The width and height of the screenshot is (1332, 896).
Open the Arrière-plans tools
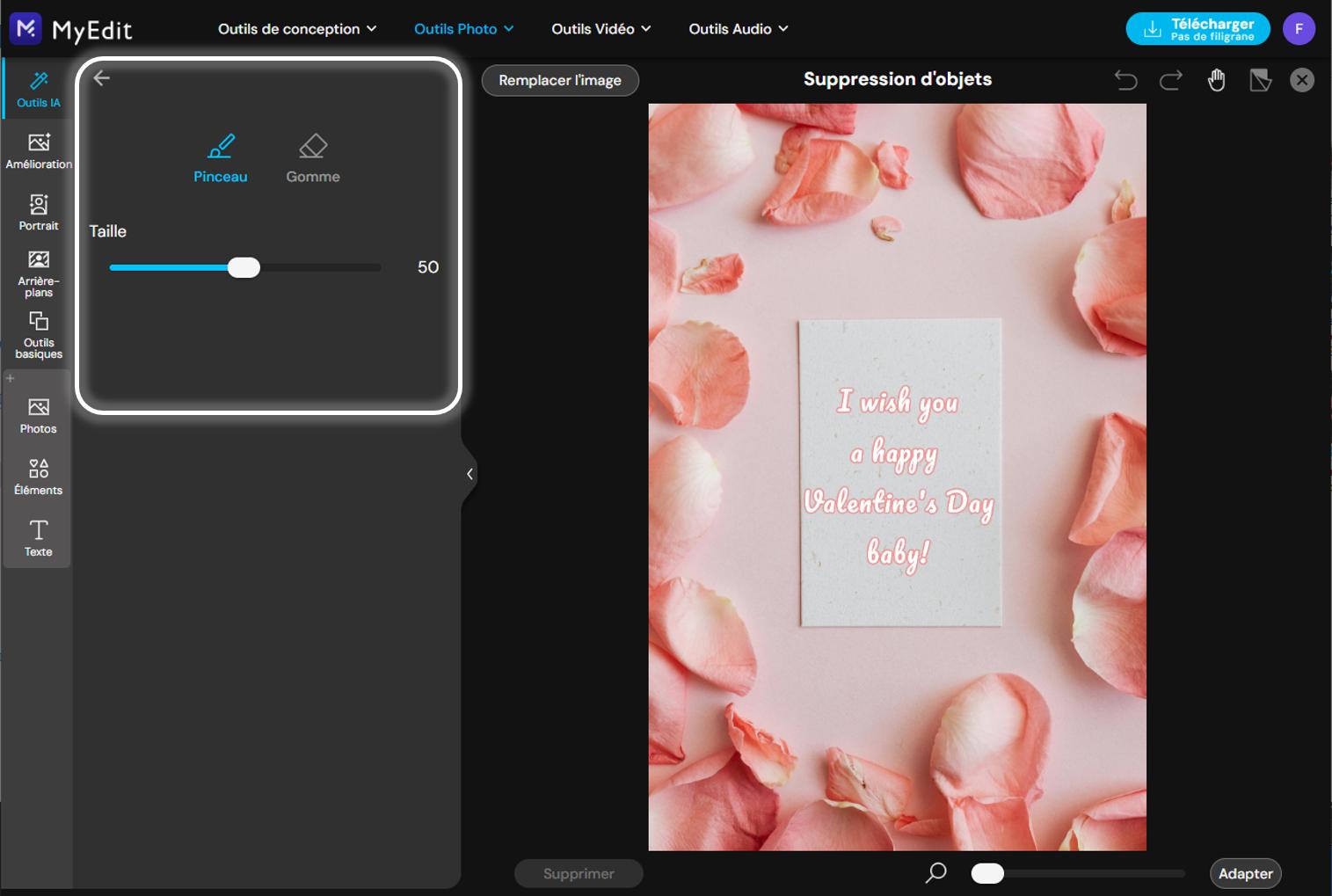pyautogui.click(x=39, y=273)
